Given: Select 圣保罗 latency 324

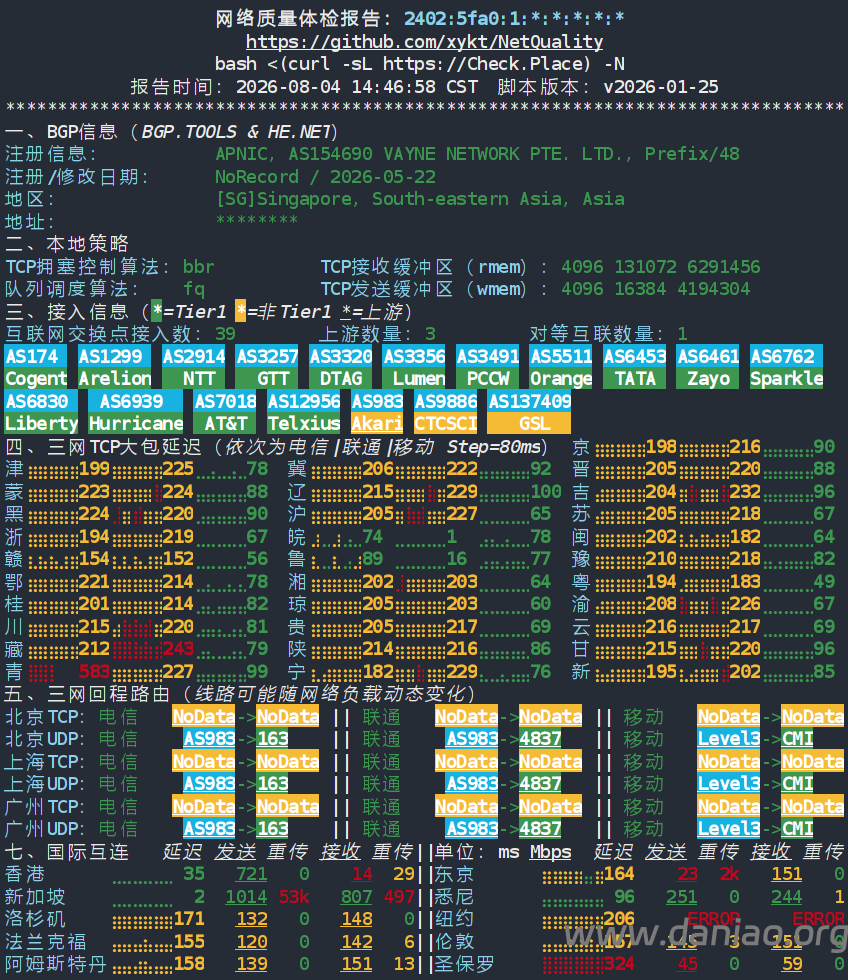Looking at the screenshot, I should pyautogui.click(x=619, y=964).
